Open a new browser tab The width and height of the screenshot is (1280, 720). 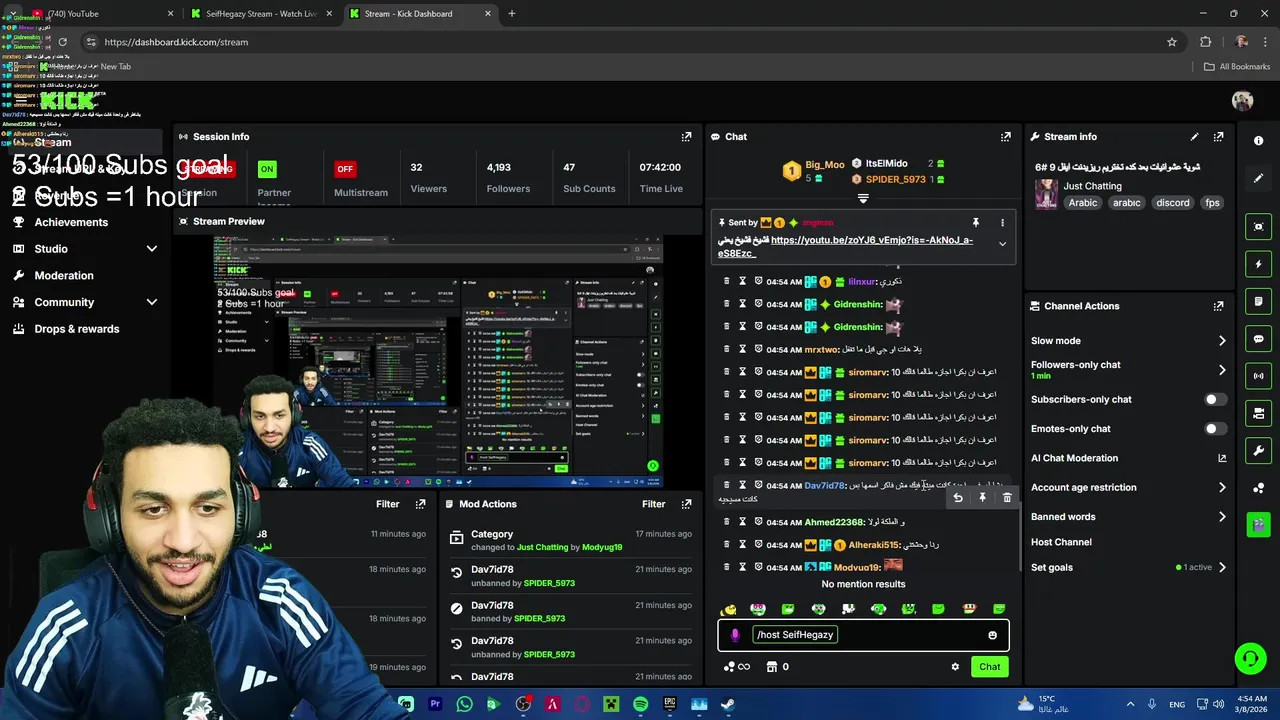pyautogui.click(x=511, y=14)
